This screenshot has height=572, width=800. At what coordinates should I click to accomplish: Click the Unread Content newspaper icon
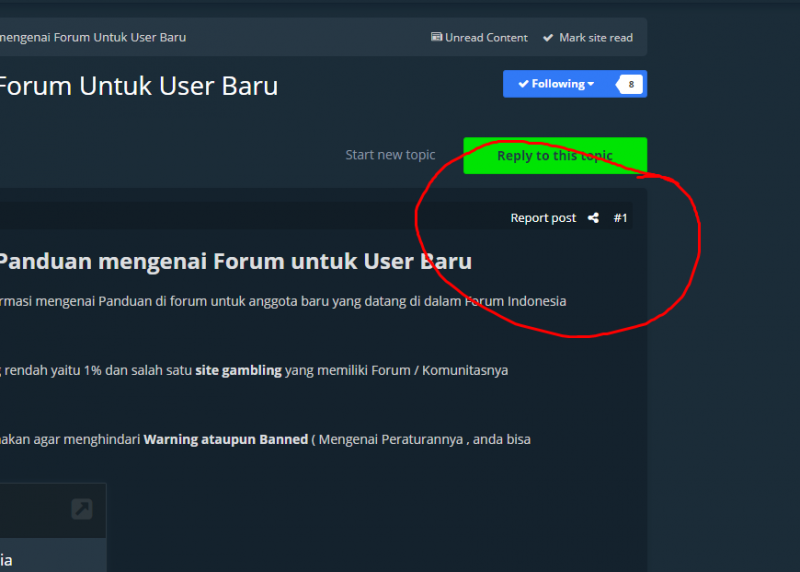[436, 37]
